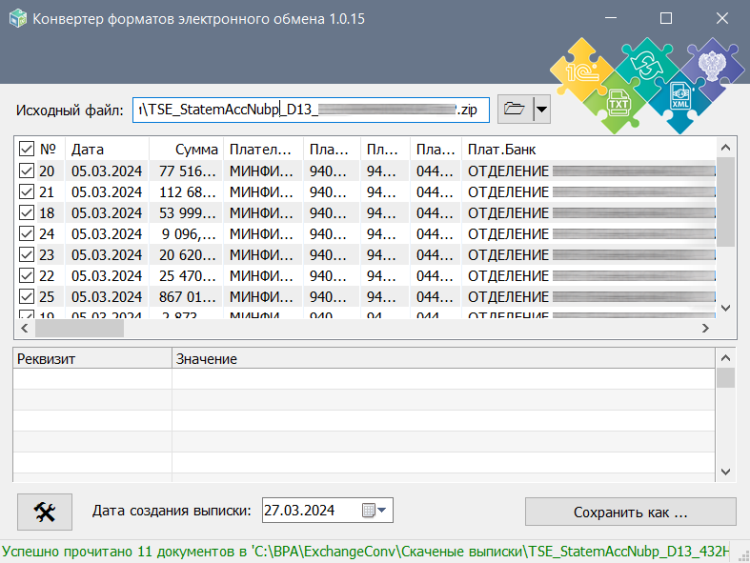This screenshot has width=750, height=563.
Task: Click the app icon in the title bar
Action: coord(17,18)
